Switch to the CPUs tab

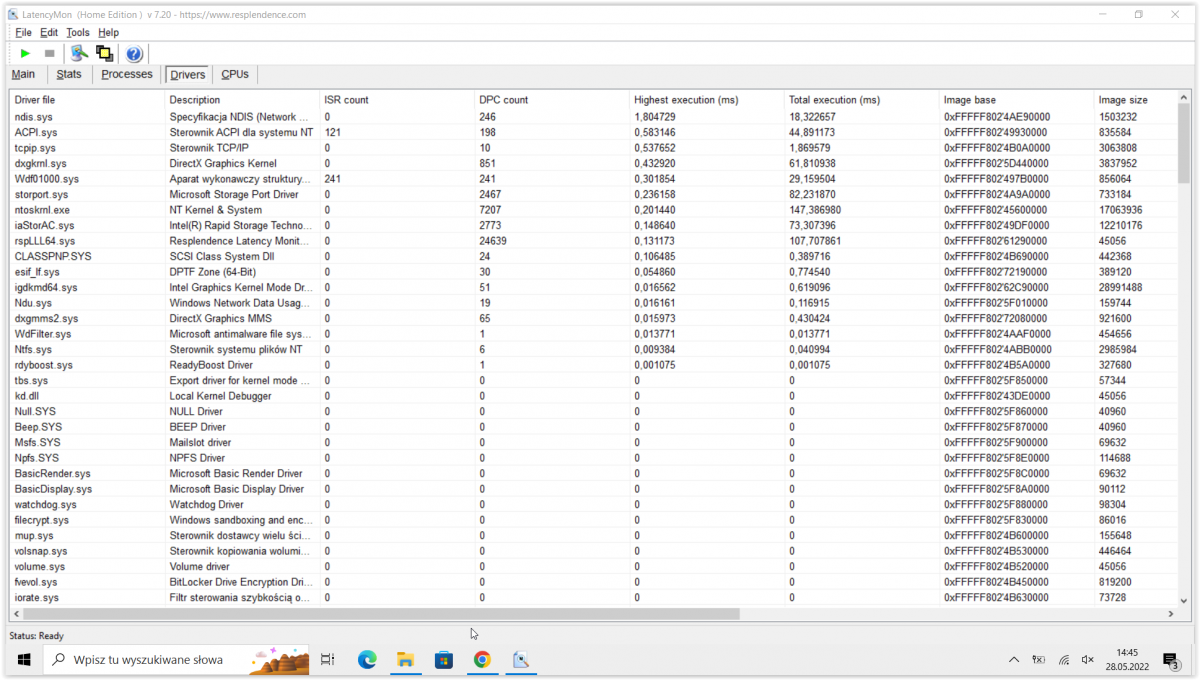pyautogui.click(x=235, y=75)
